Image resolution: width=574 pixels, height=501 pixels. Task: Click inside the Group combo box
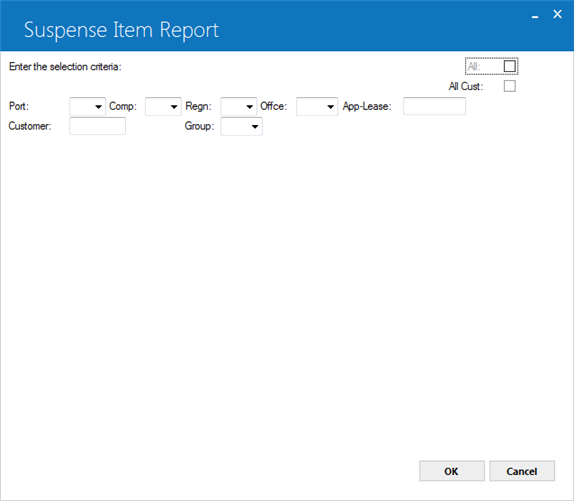coord(242,126)
